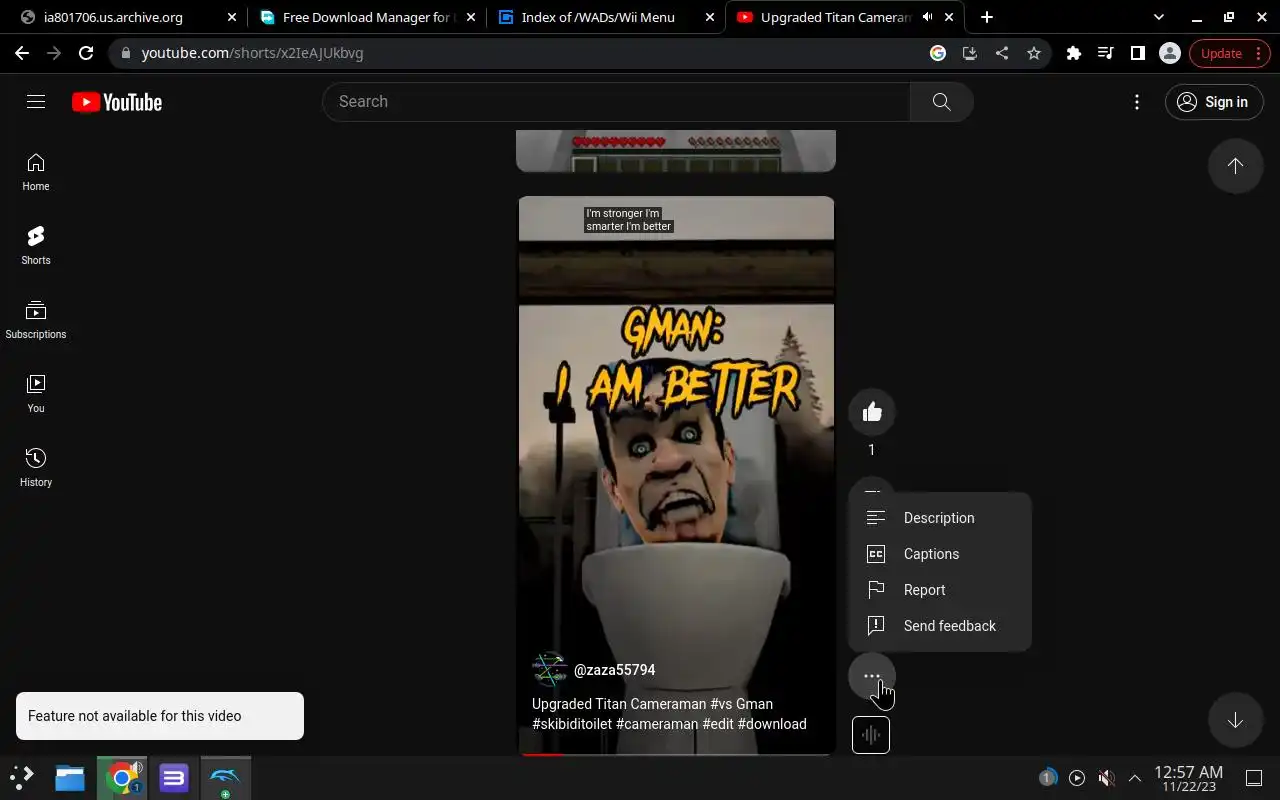Click the browser address bar URL
Image resolution: width=1280 pixels, height=800 pixels.
tap(252, 53)
